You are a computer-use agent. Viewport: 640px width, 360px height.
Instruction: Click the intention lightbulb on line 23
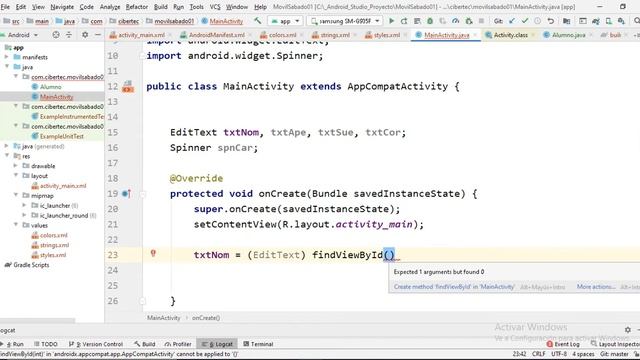pyautogui.click(x=153, y=253)
